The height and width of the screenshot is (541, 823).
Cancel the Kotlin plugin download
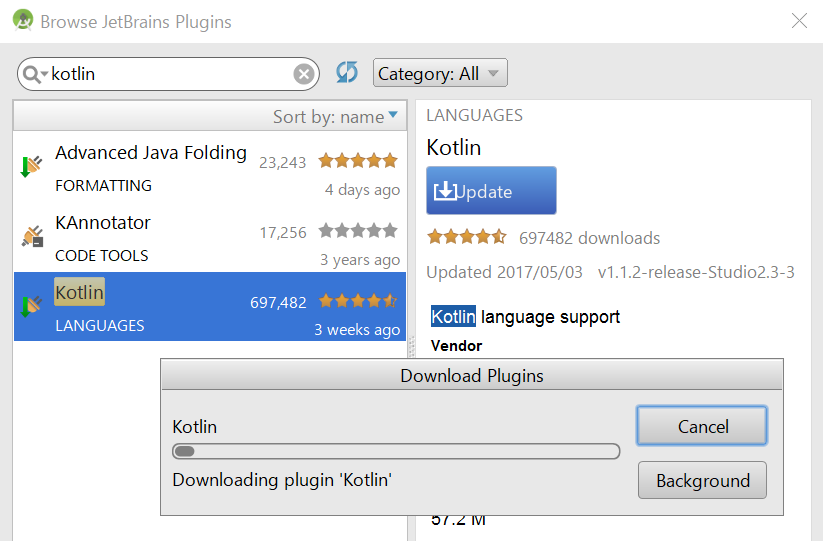click(x=702, y=426)
